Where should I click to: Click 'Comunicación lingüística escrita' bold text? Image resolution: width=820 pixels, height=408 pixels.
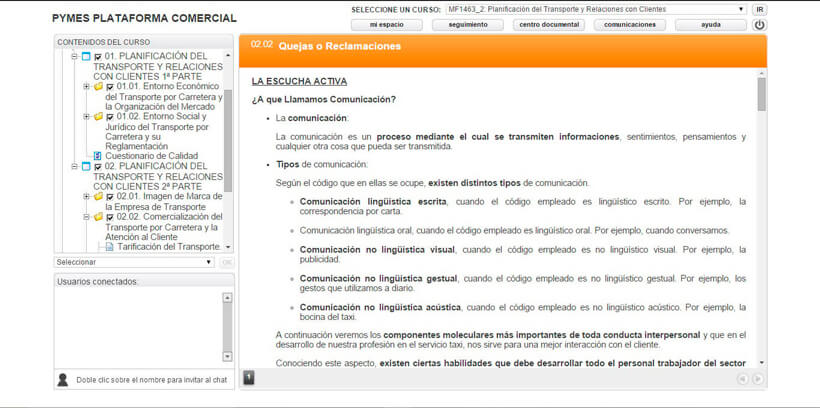pyautogui.click(x=373, y=201)
